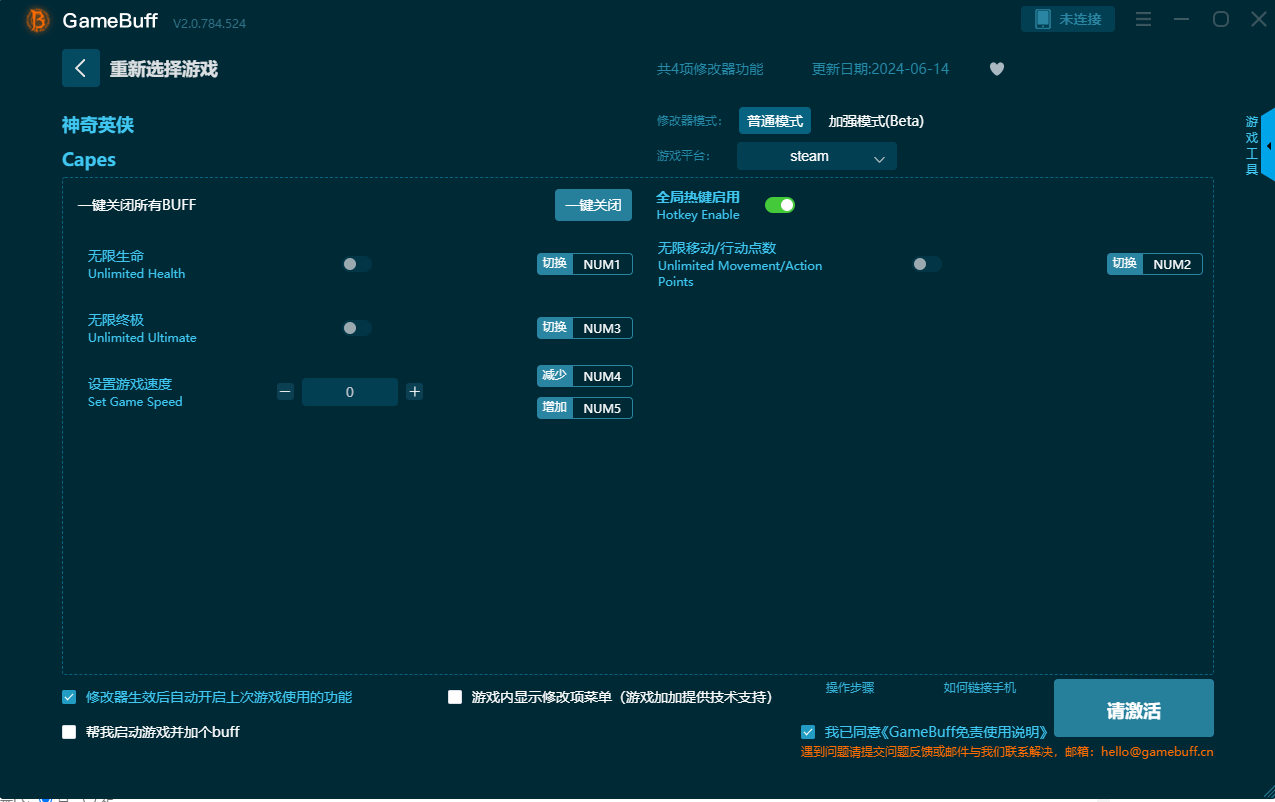
Task: Open the 如何链接手机 phone linking link
Action: point(979,688)
